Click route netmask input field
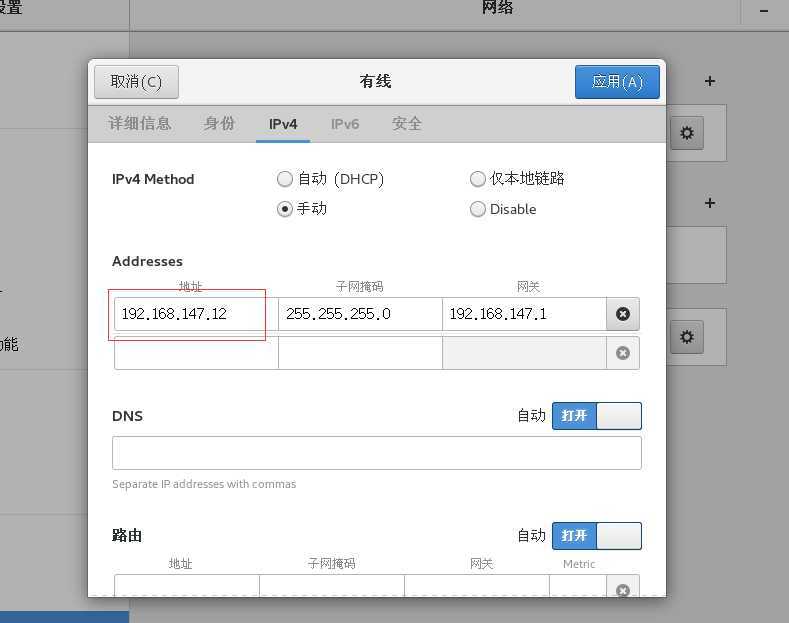789x623 pixels. tap(332, 586)
